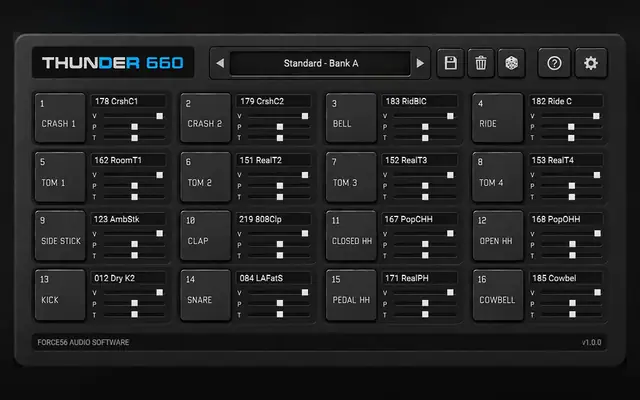Choose sample field 084 LAFatS
The image size is (640, 400).
tap(273, 278)
